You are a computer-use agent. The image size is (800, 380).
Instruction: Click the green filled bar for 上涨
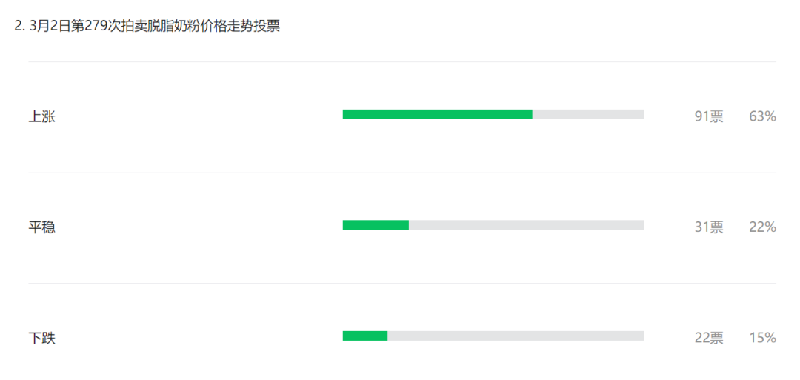point(438,114)
